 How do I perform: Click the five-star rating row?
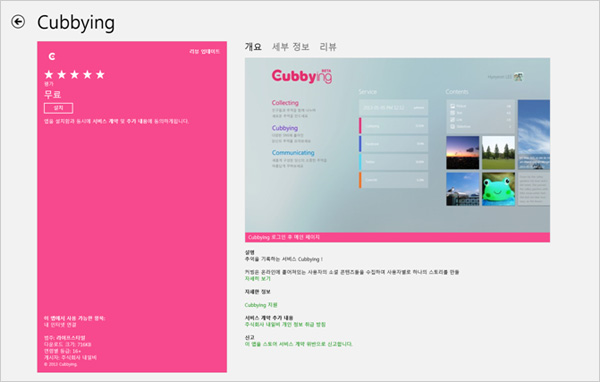click(74, 74)
